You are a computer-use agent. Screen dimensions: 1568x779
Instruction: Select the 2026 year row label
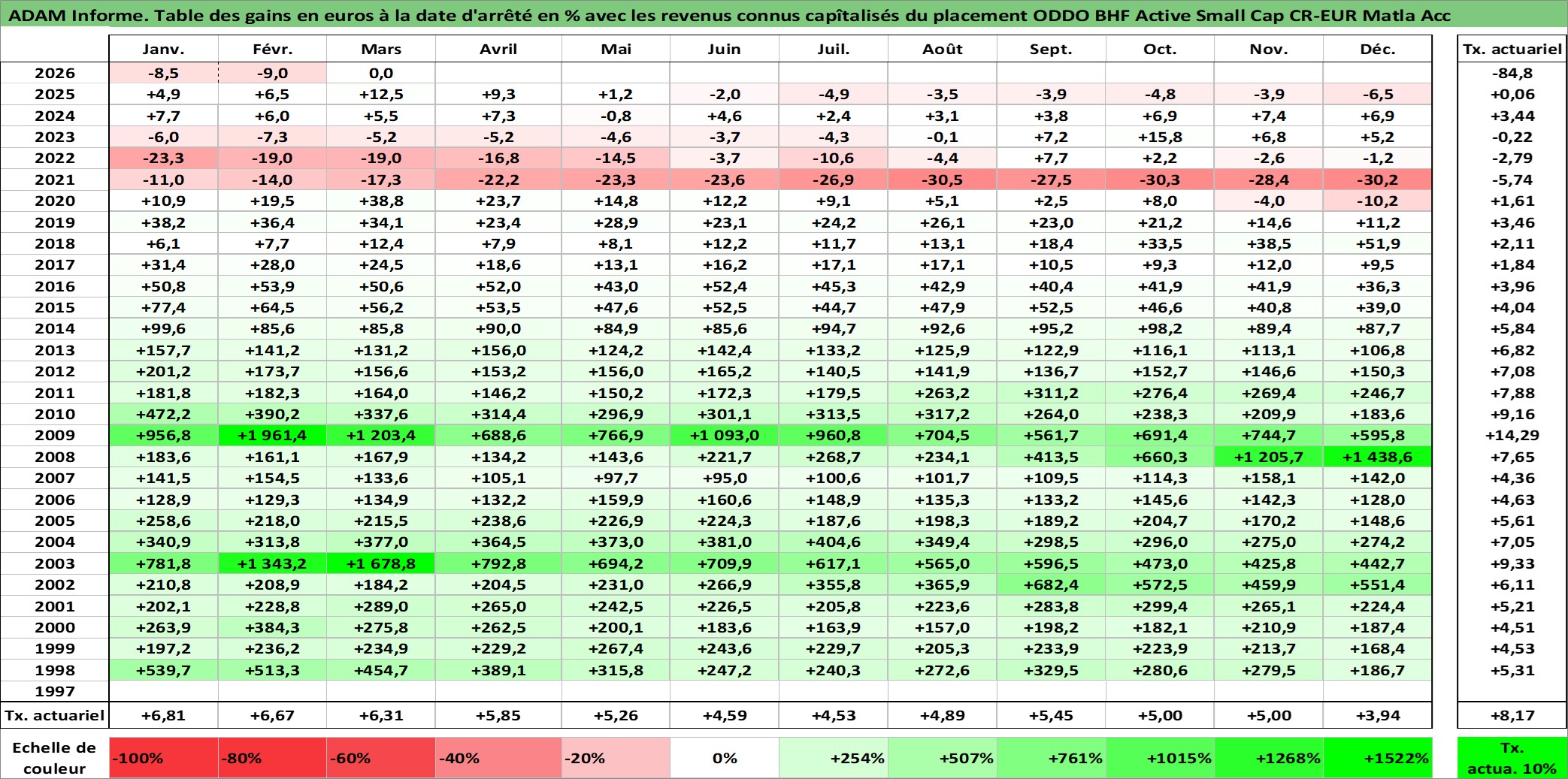click(55, 74)
